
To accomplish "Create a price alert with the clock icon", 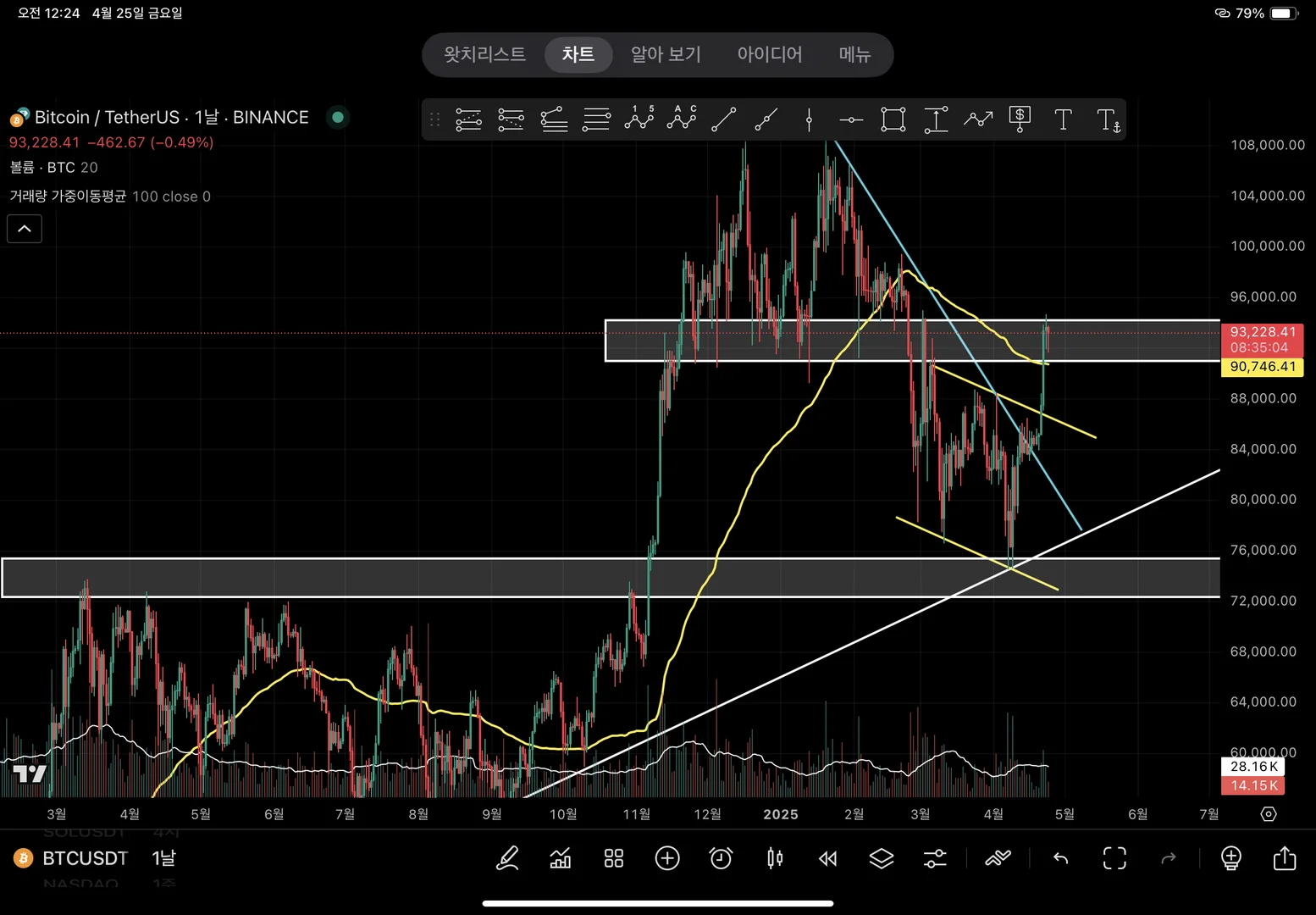I will point(721,858).
